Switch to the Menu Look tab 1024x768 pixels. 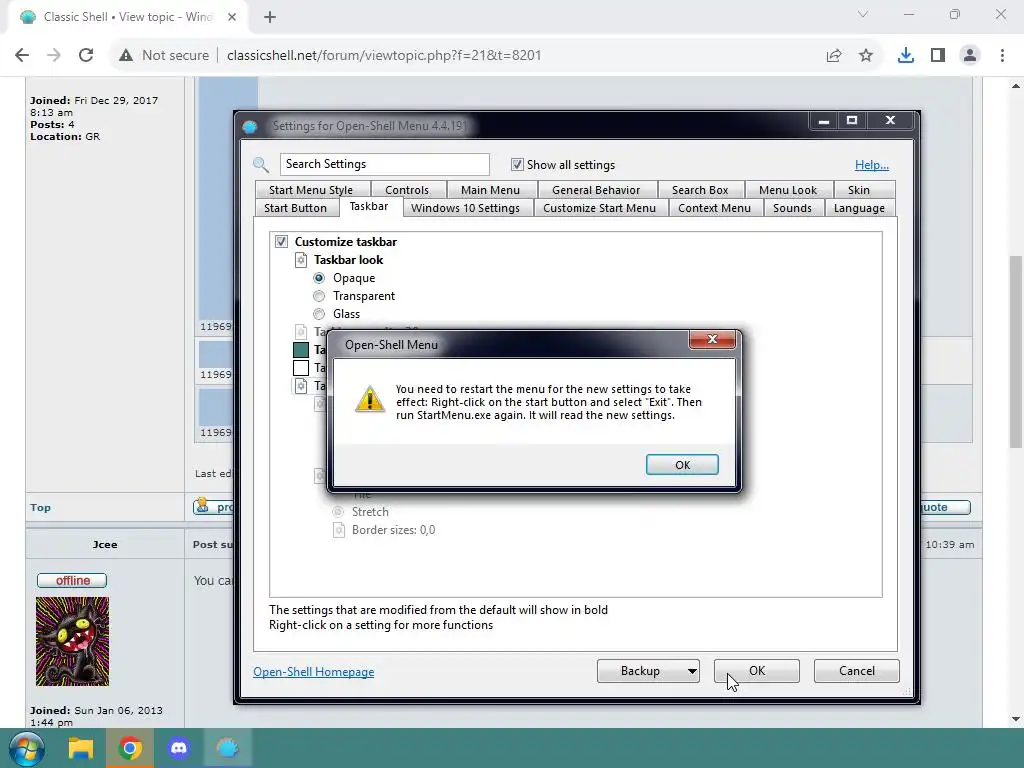click(x=788, y=189)
